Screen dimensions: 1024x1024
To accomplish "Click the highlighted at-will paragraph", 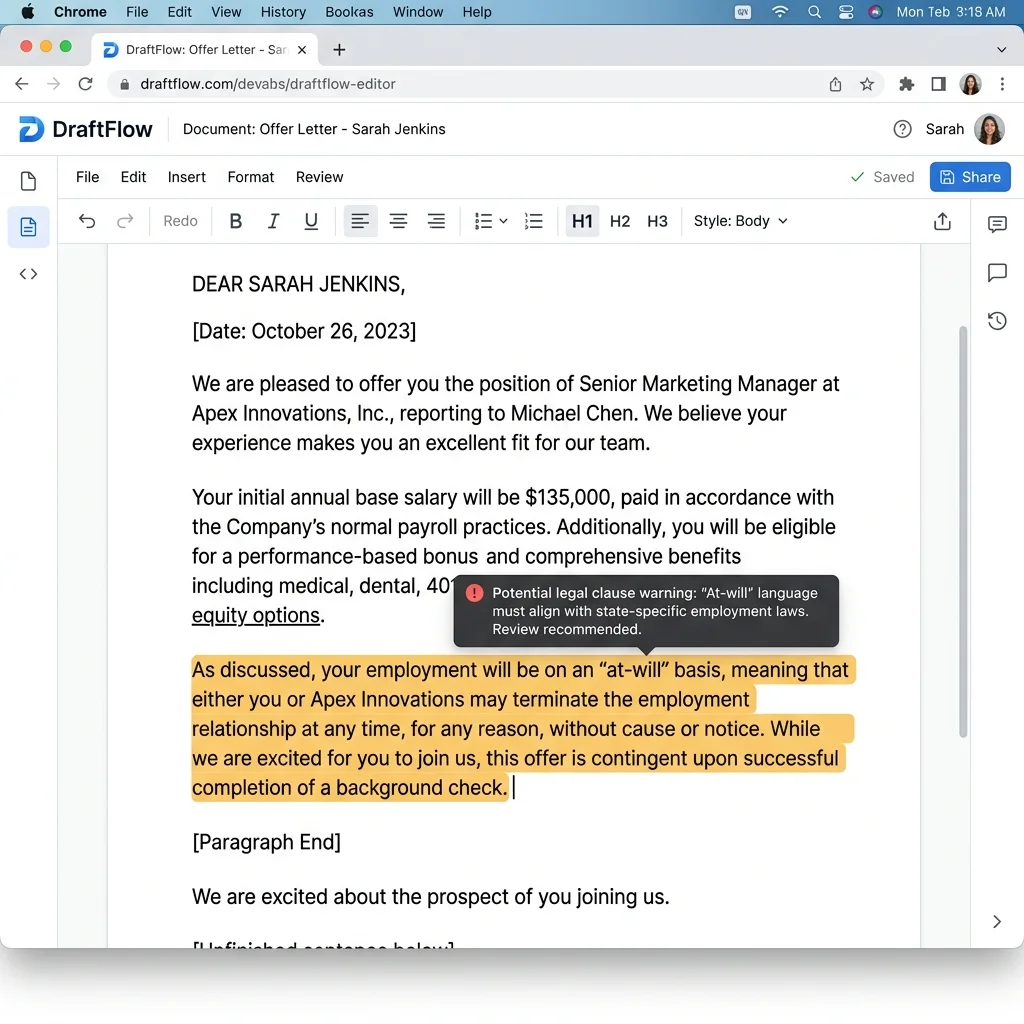I will [x=522, y=729].
